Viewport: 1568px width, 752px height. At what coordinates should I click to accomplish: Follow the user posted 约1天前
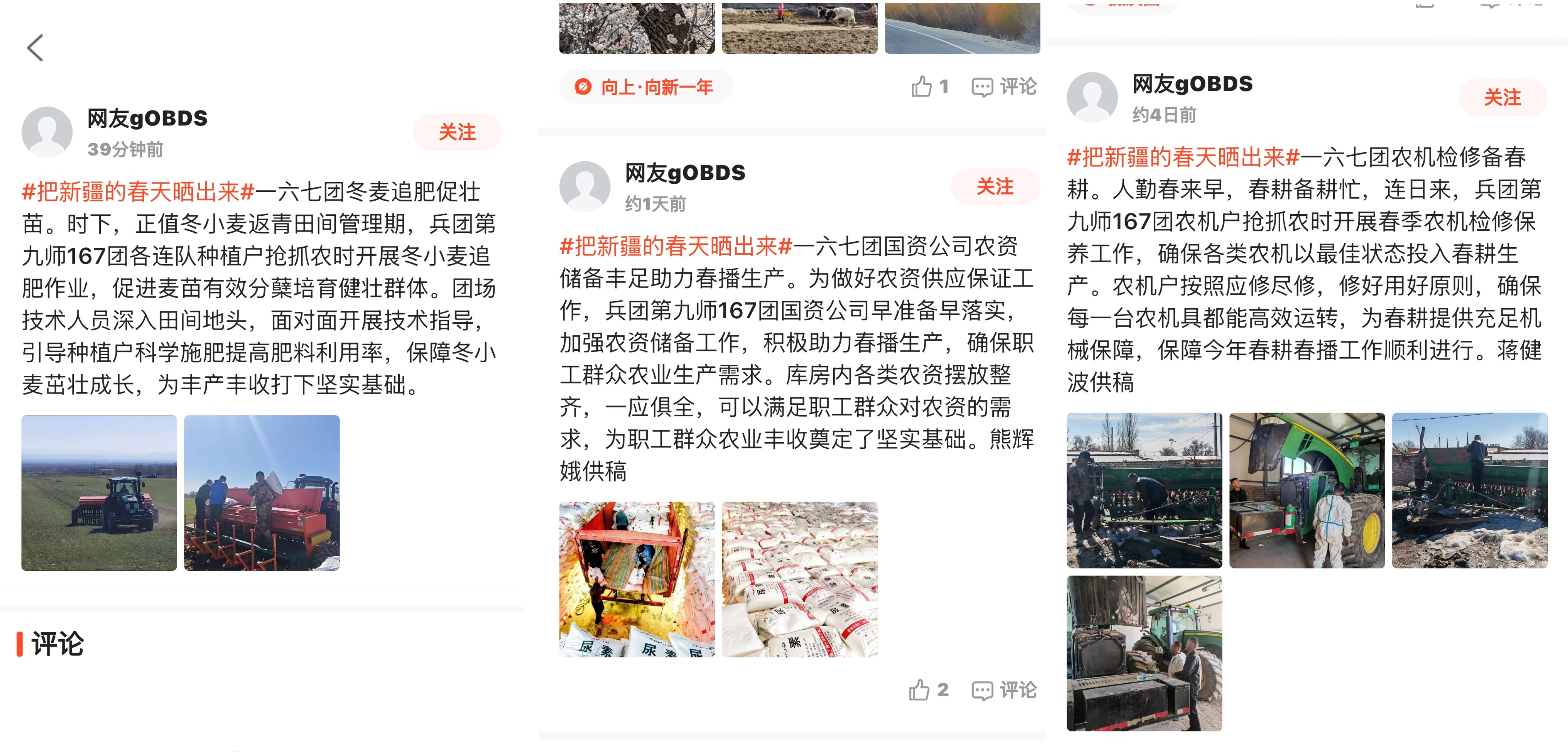coord(996,186)
